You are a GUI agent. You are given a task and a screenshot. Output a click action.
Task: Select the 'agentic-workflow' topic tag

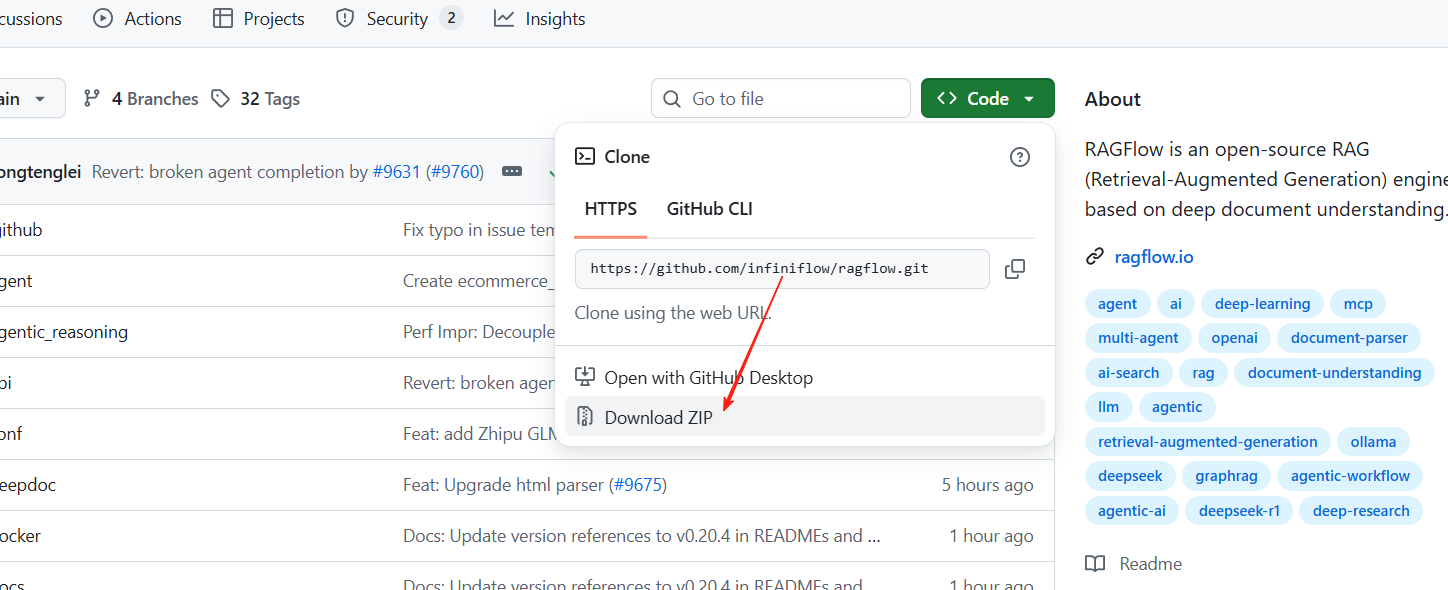[x=1350, y=476]
